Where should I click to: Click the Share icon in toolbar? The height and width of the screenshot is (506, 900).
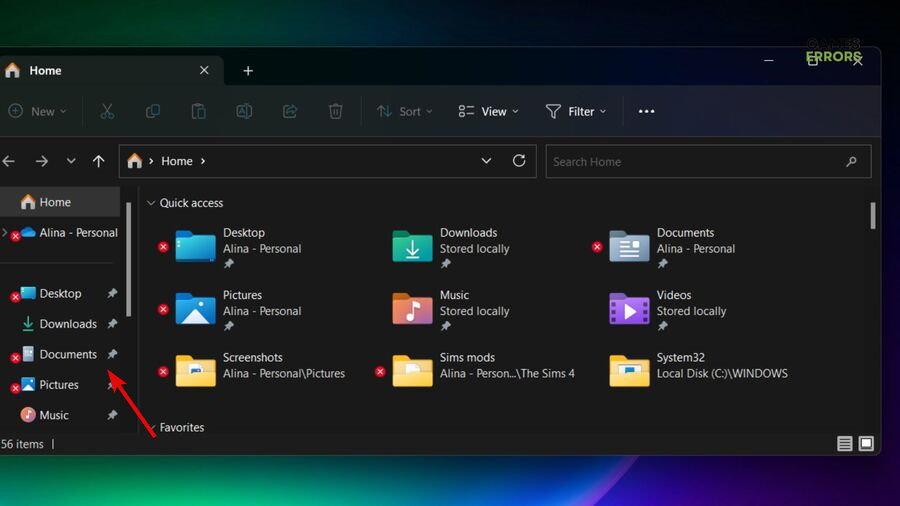tap(290, 111)
